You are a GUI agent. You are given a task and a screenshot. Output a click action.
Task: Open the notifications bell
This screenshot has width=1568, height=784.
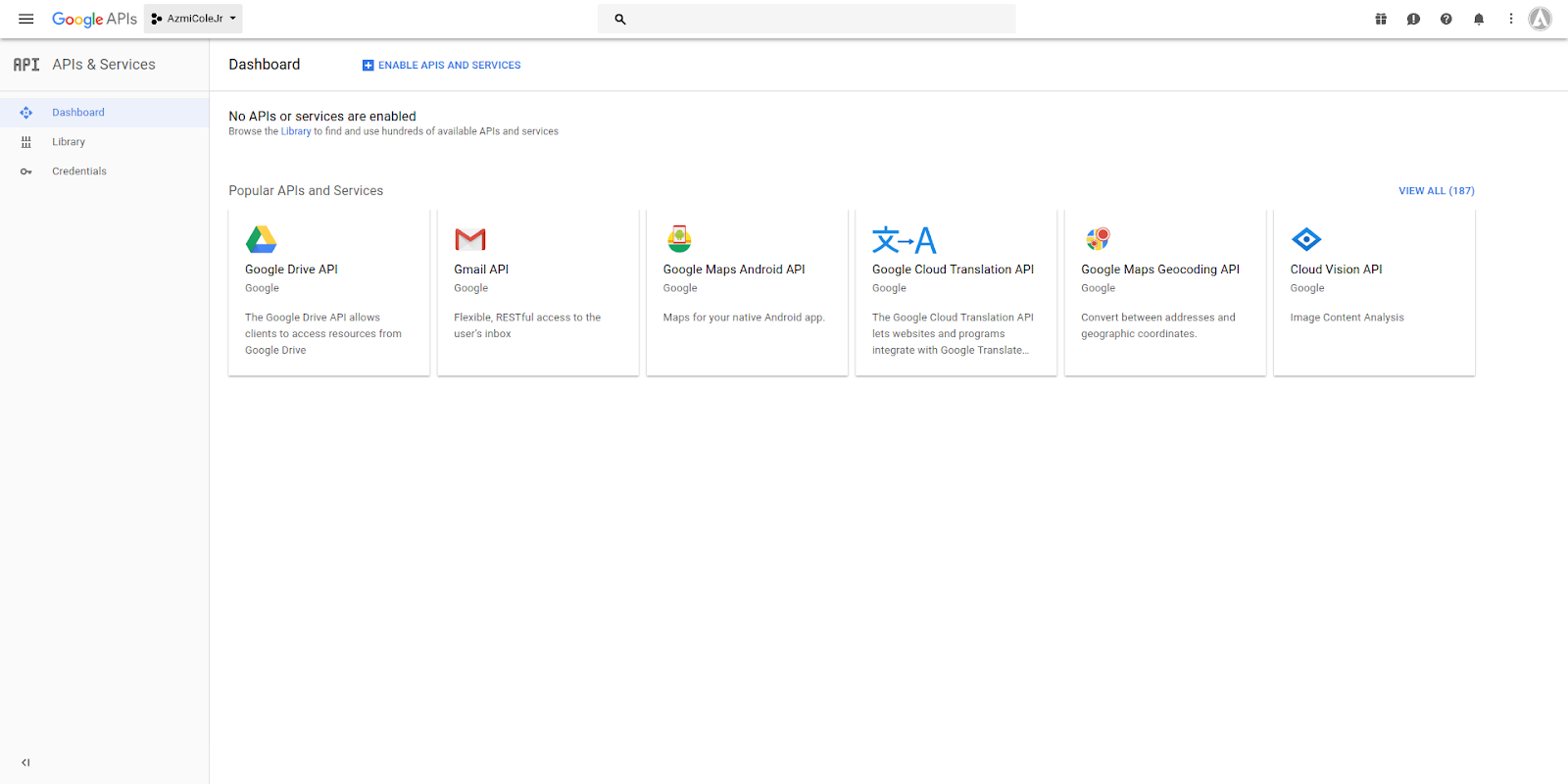(x=1479, y=19)
